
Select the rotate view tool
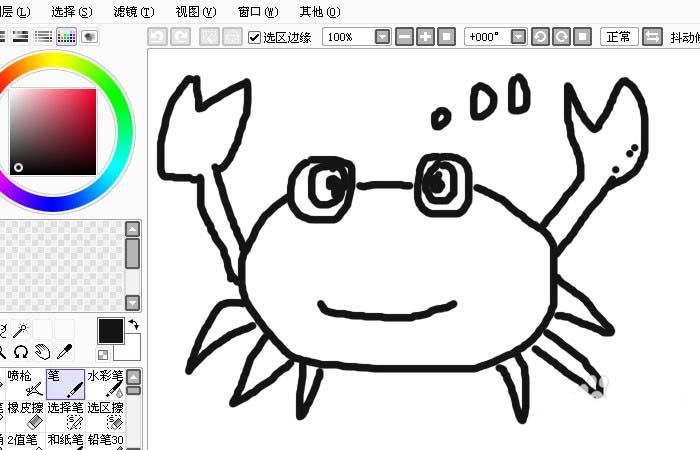pyautogui.click(x=21, y=352)
